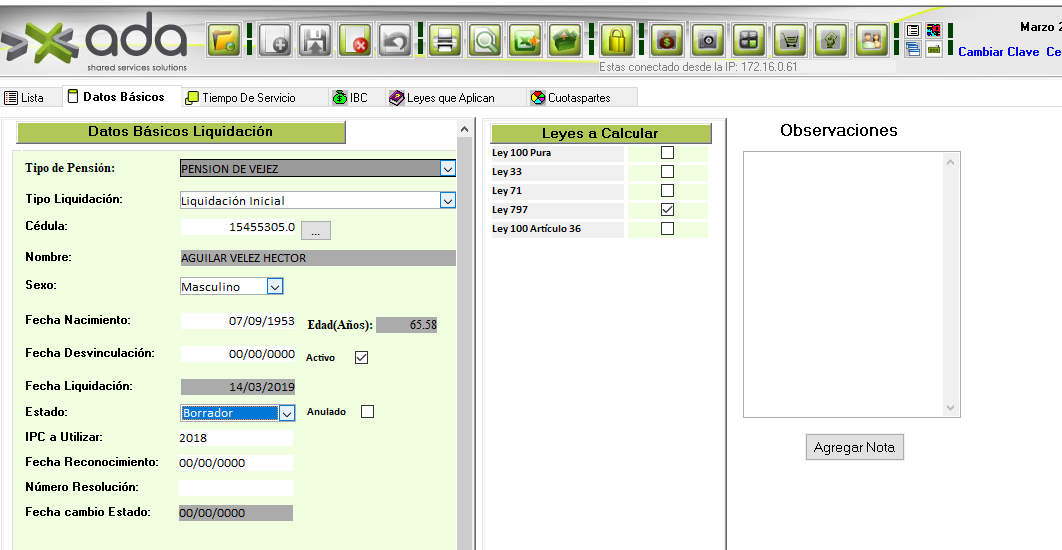Click the padlock icon in toolbar
The image size is (1062, 550).
[617, 41]
